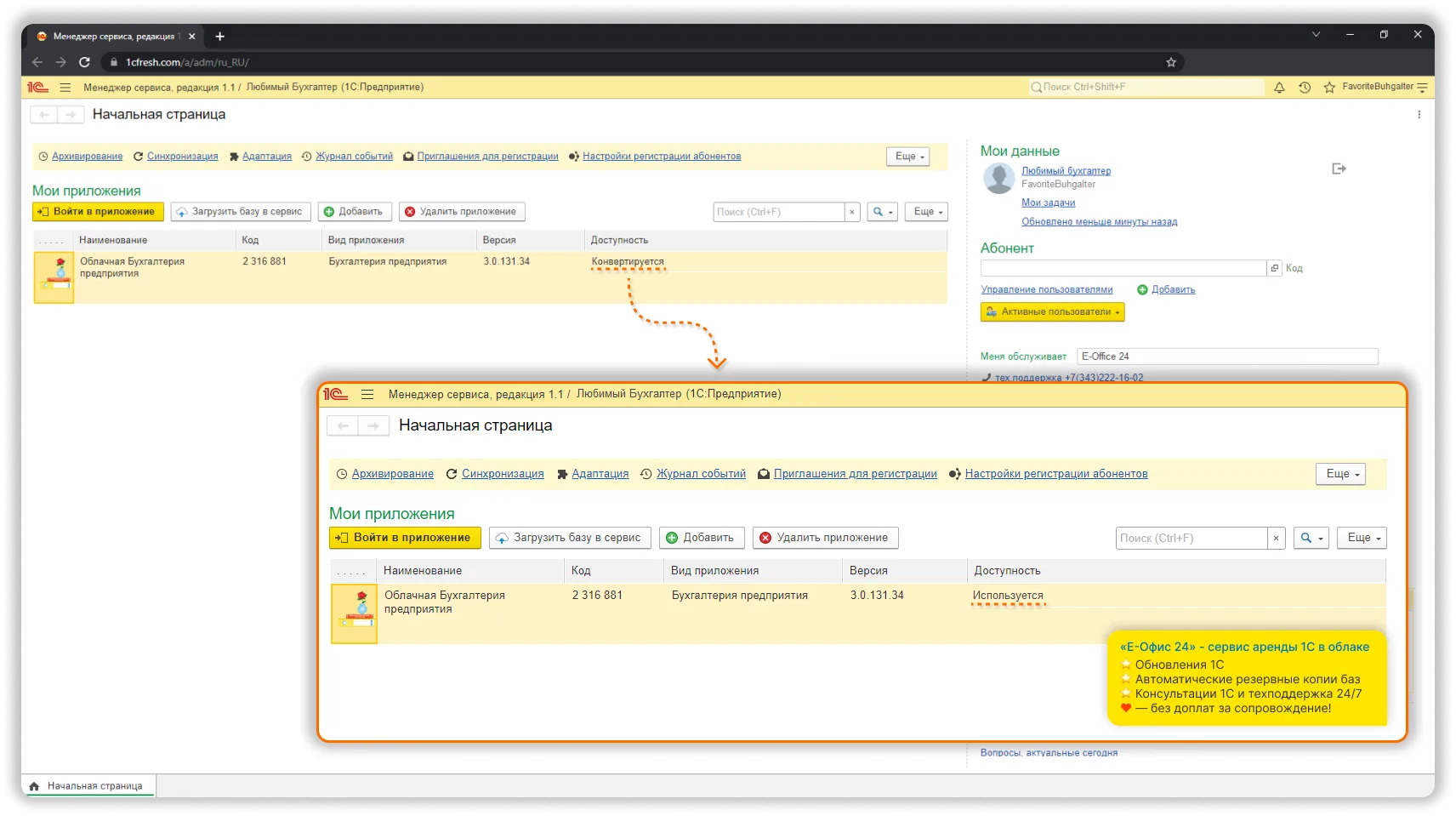The width and height of the screenshot is (1456, 816).
Task: Open Настройки регистрации абонентов in background window
Action: click(662, 157)
